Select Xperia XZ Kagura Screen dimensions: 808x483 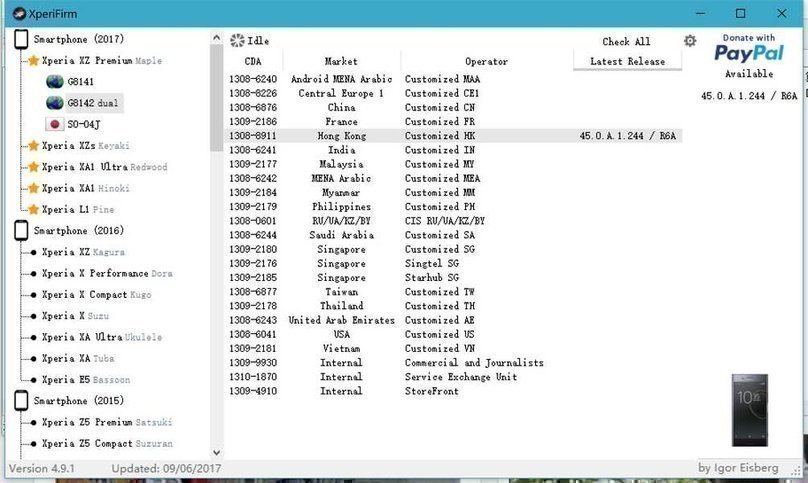coord(83,252)
